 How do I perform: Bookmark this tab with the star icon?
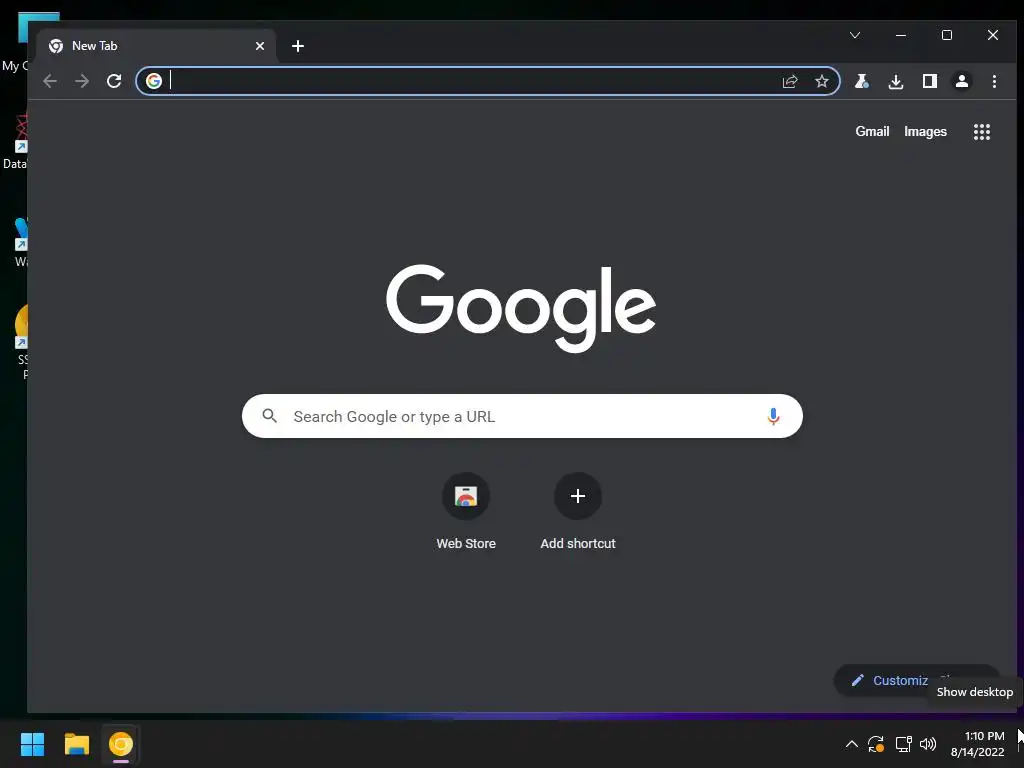tap(822, 81)
